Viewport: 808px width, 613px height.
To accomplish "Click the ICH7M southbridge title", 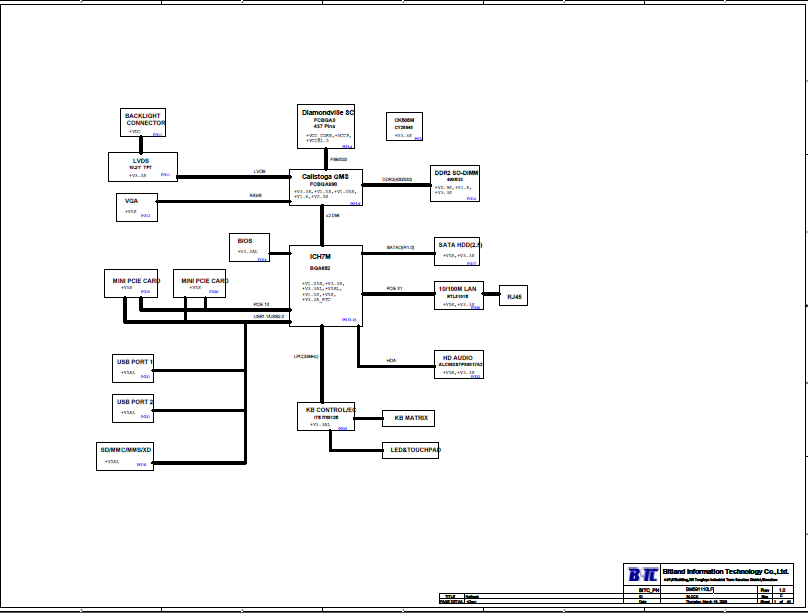I will pyautogui.click(x=320, y=257).
